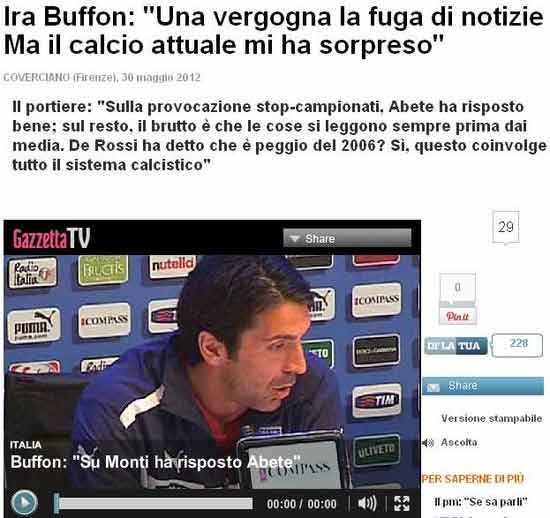Click the blue Share bar in sidebar
Image resolution: width=550 pixels, height=518 pixels.
click(483, 386)
